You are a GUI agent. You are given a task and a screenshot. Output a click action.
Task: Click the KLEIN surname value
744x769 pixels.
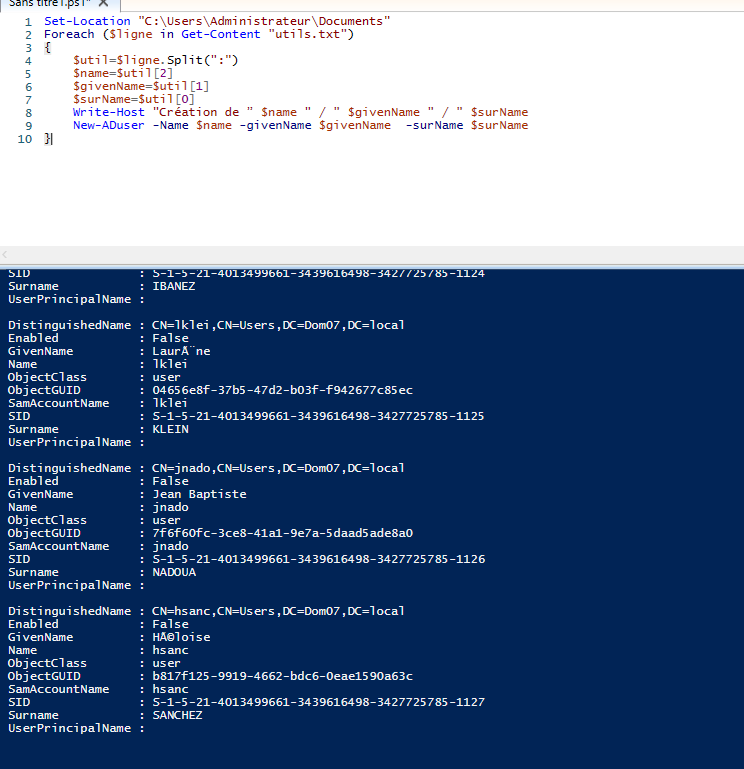tap(170, 429)
